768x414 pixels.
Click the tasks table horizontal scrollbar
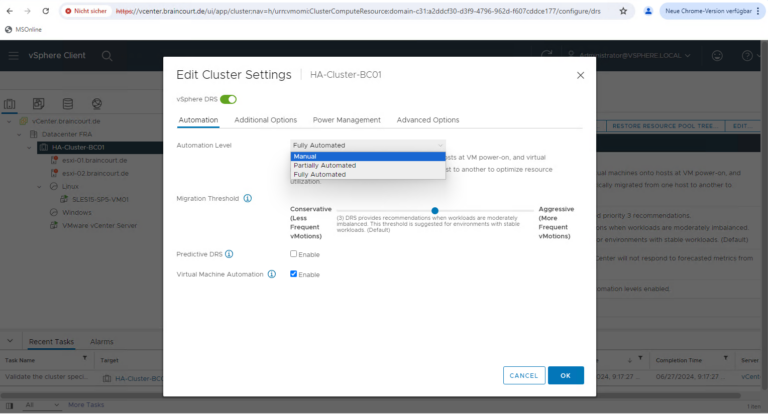click(x=371, y=395)
